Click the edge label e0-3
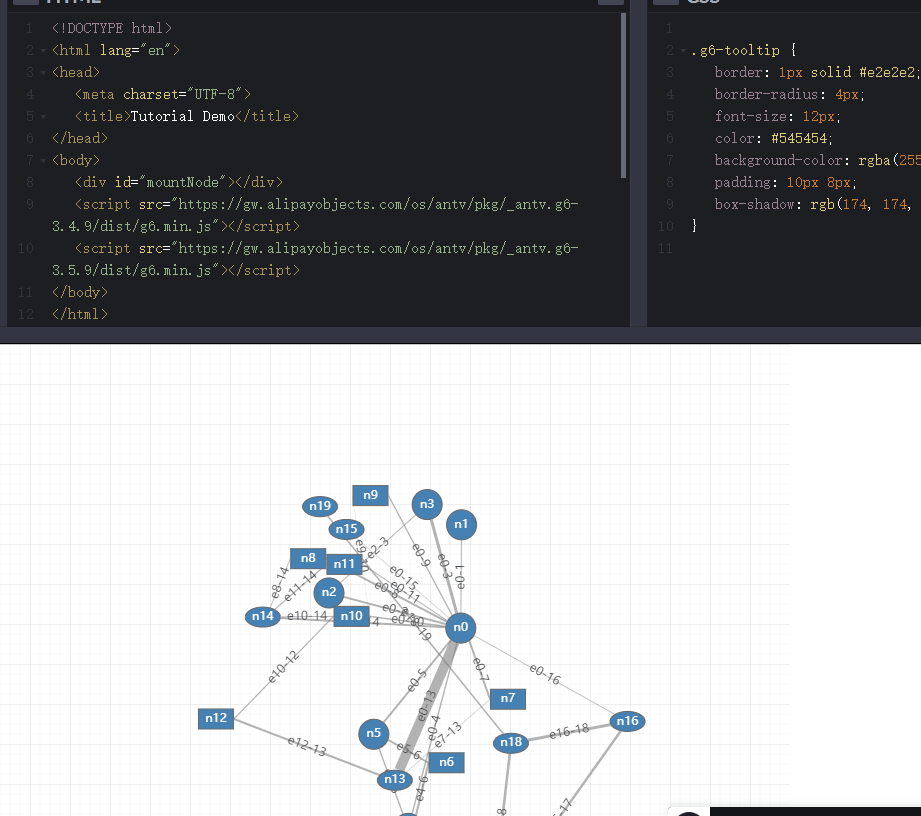Image resolution: width=921 pixels, height=816 pixels. 445,566
